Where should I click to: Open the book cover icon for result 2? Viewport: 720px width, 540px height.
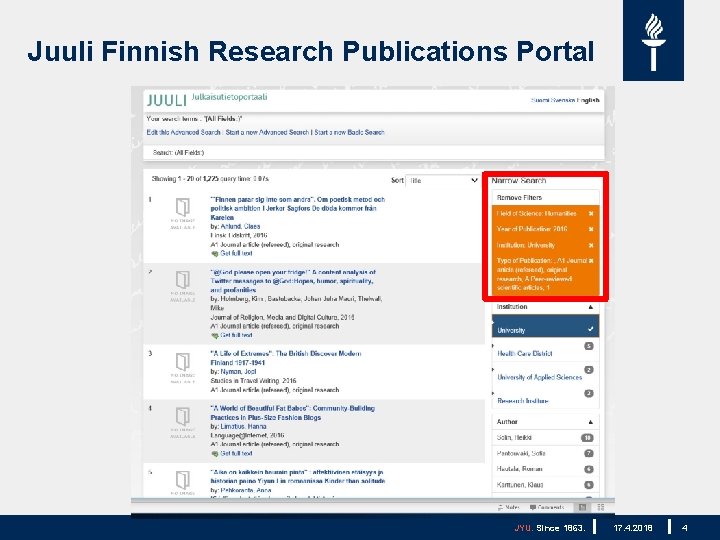[x=183, y=280]
